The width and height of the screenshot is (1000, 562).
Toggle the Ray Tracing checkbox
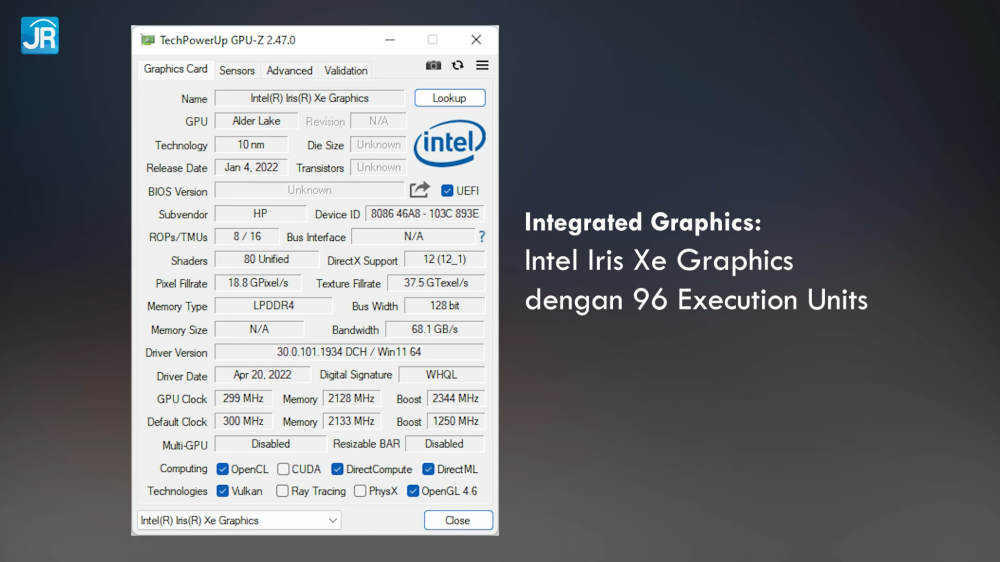coord(284,491)
